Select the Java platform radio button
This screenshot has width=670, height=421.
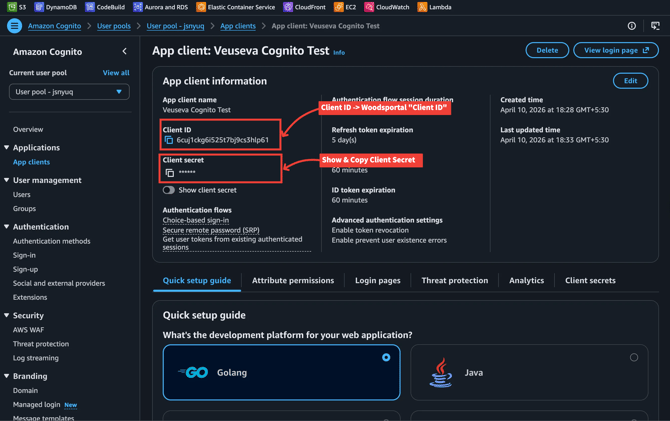[634, 357]
